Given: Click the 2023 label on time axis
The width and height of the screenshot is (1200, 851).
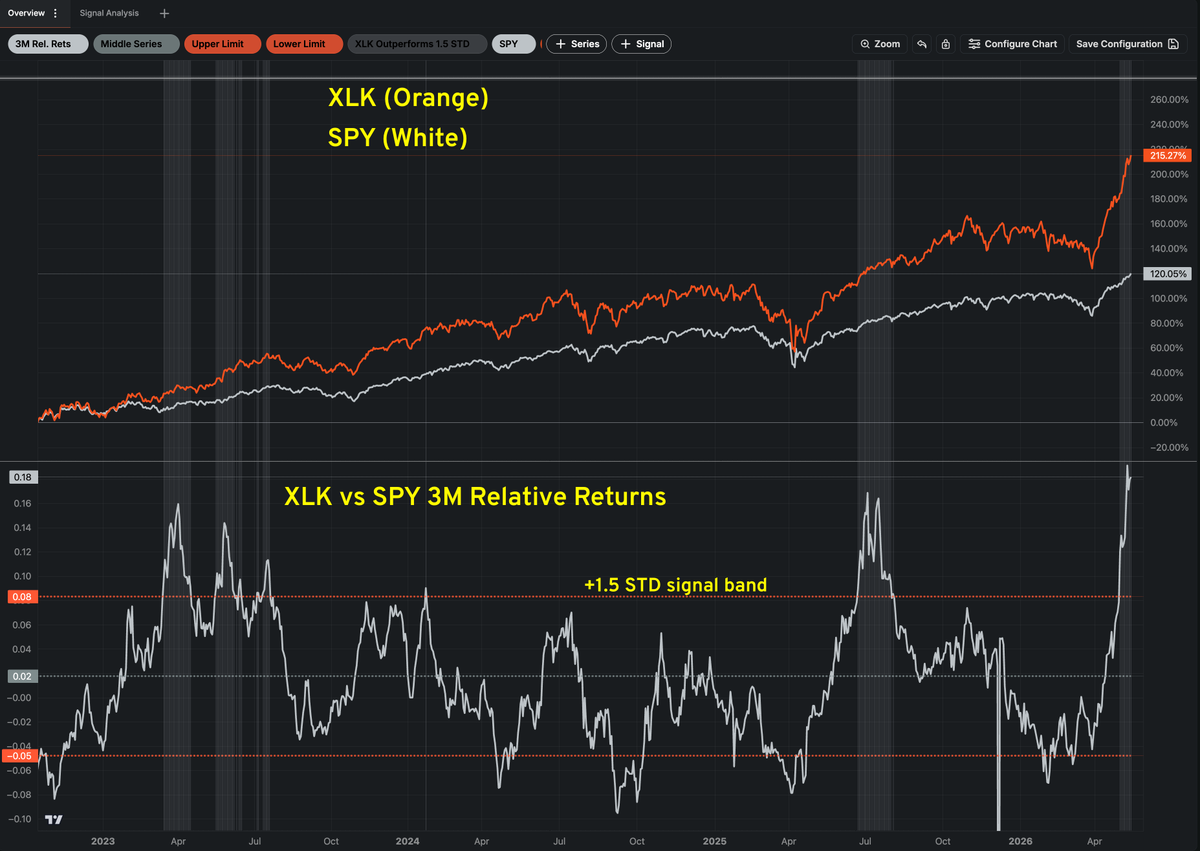Looking at the screenshot, I should pos(102,842).
